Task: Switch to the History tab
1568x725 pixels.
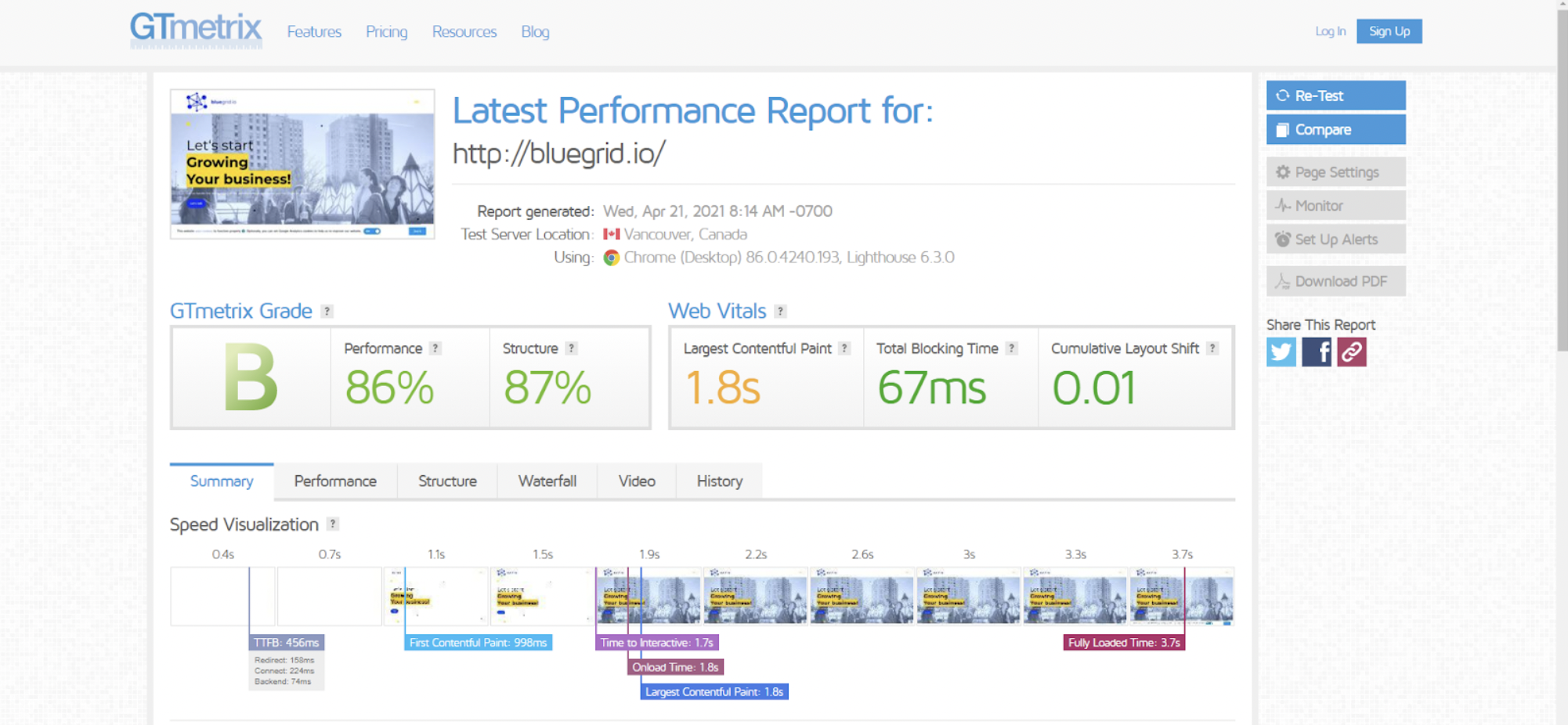Action: 720,481
